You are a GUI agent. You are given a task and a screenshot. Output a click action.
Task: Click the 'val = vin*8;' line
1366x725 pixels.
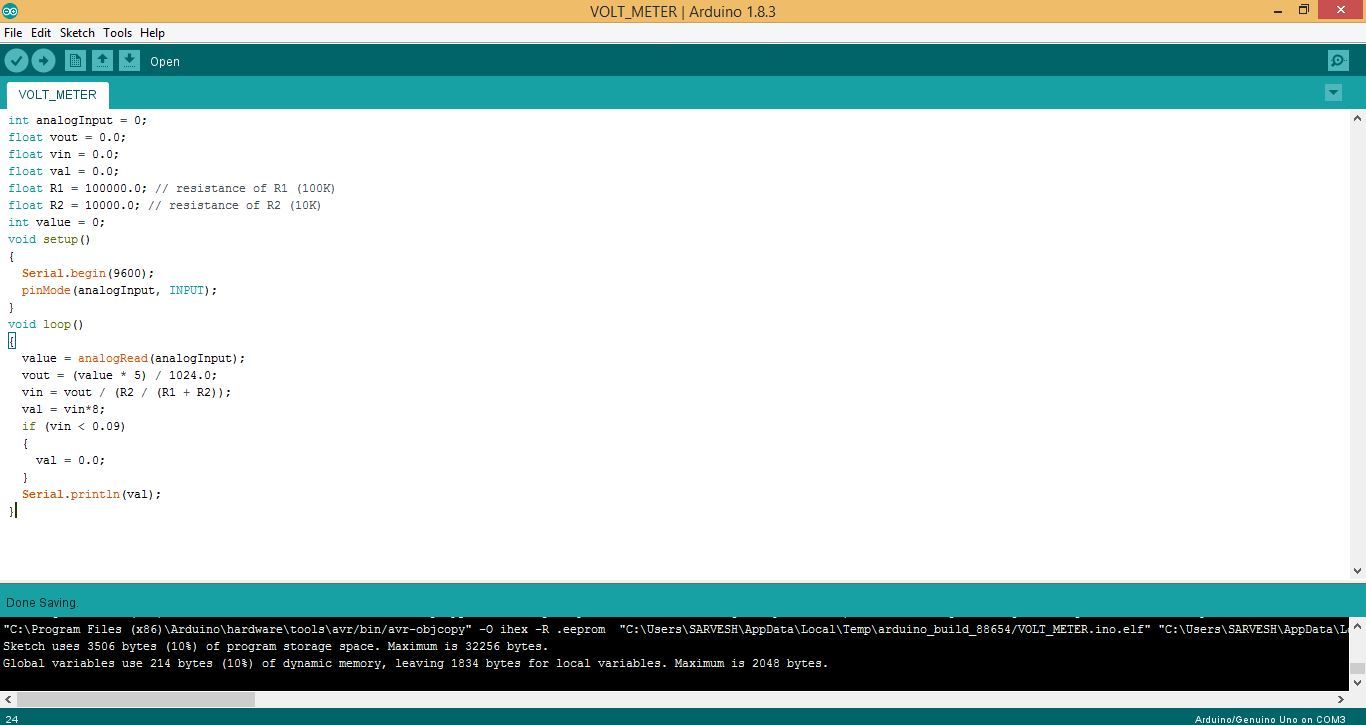click(64, 409)
